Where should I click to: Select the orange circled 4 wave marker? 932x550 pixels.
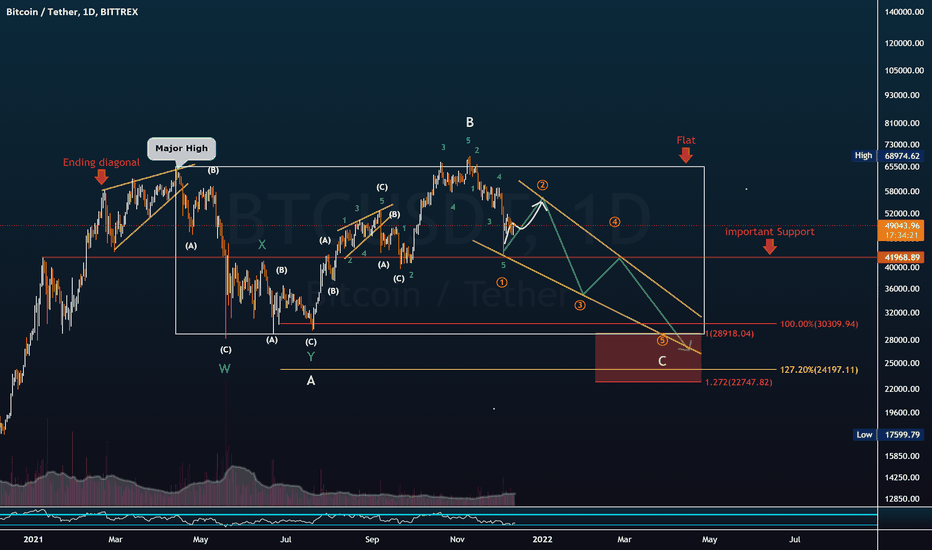pyautogui.click(x=615, y=222)
